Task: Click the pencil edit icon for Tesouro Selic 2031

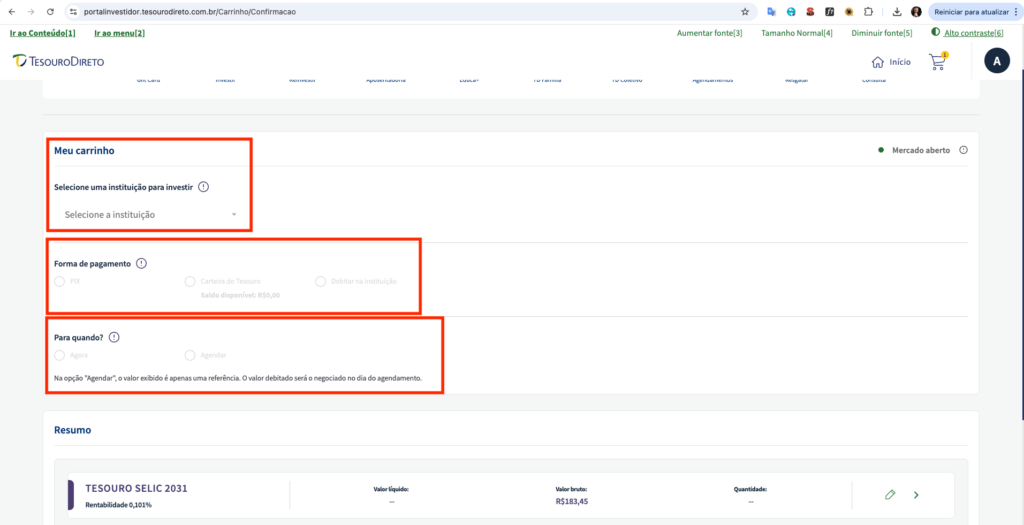Action: pyautogui.click(x=890, y=495)
